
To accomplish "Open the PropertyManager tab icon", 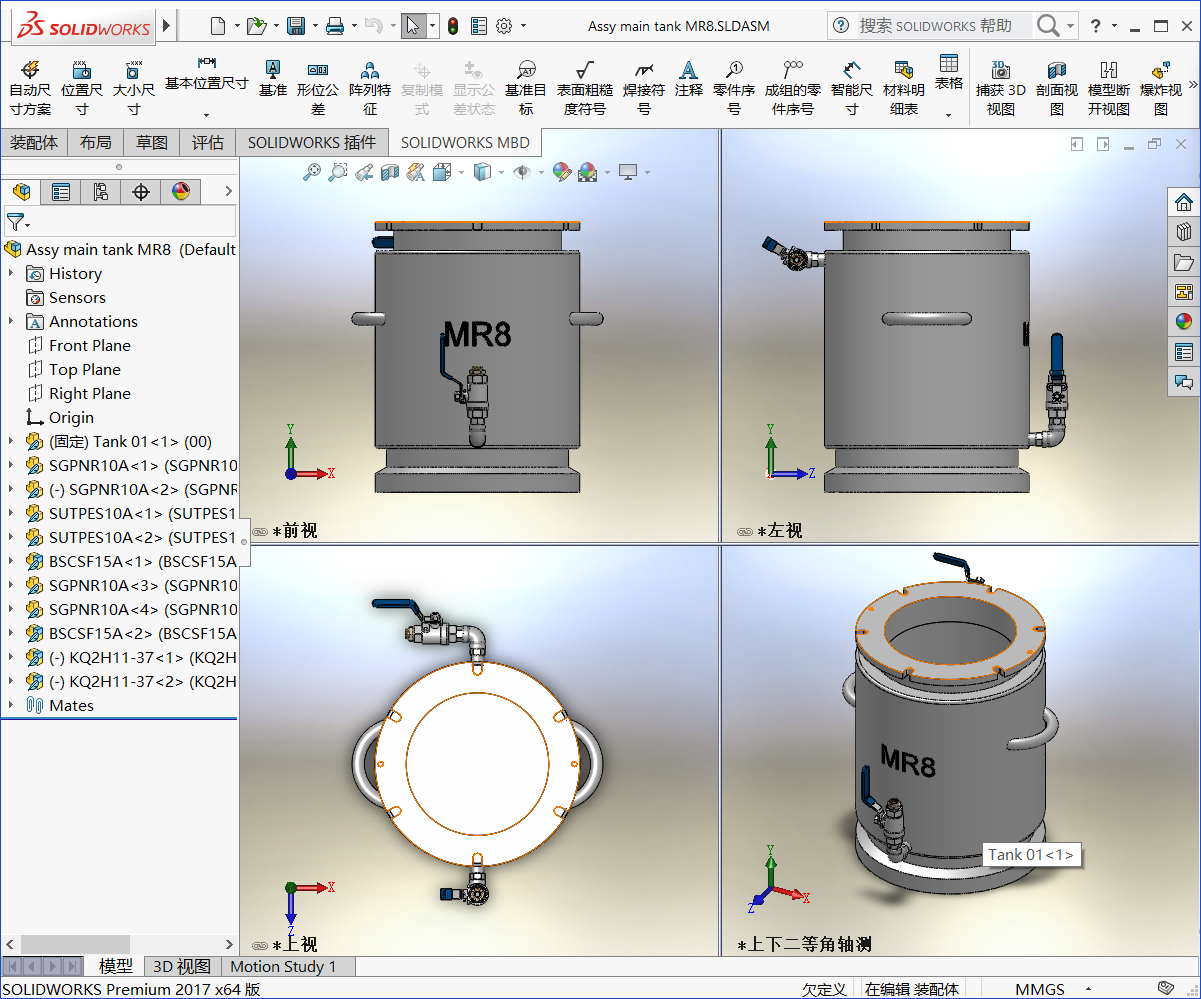I will click(x=61, y=191).
